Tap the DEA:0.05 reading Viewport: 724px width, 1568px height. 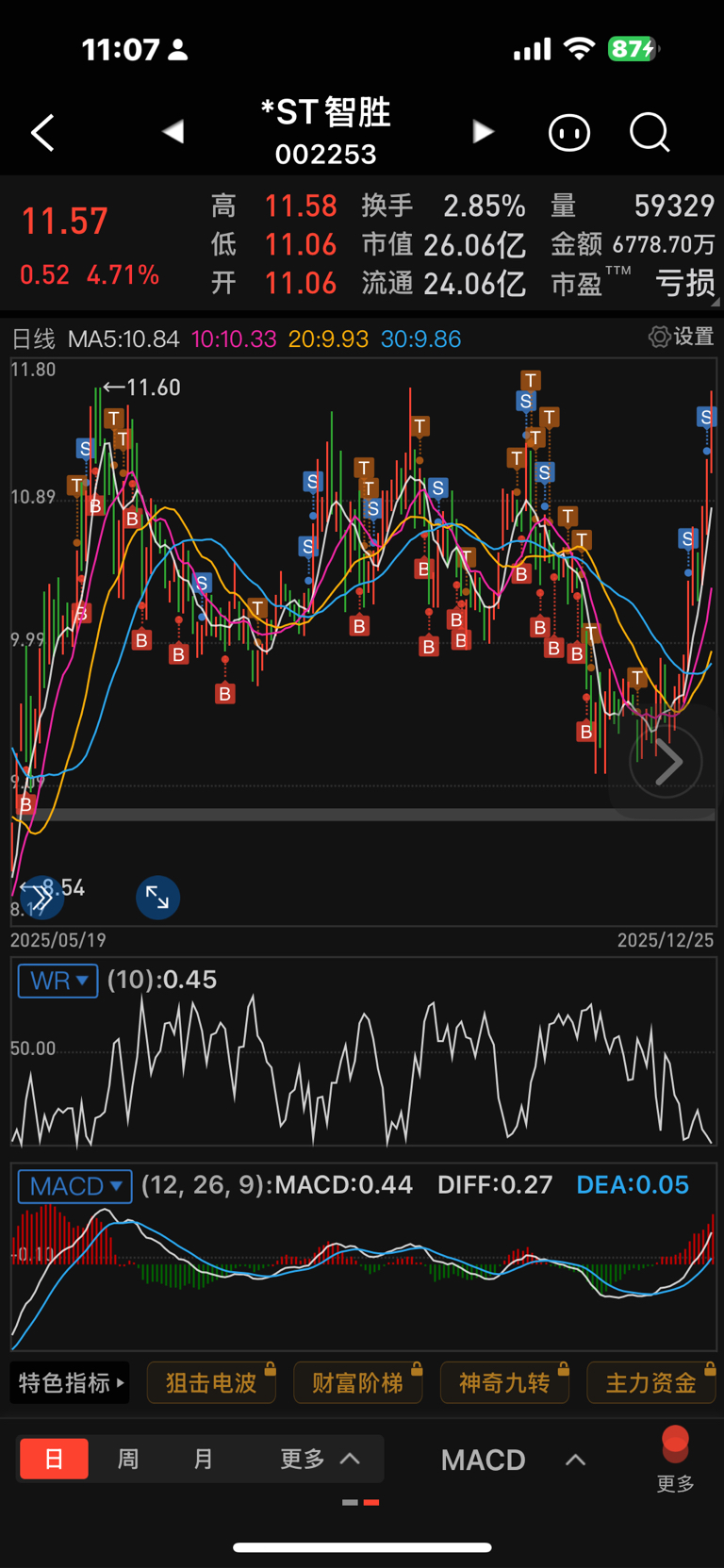(633, 1185)
